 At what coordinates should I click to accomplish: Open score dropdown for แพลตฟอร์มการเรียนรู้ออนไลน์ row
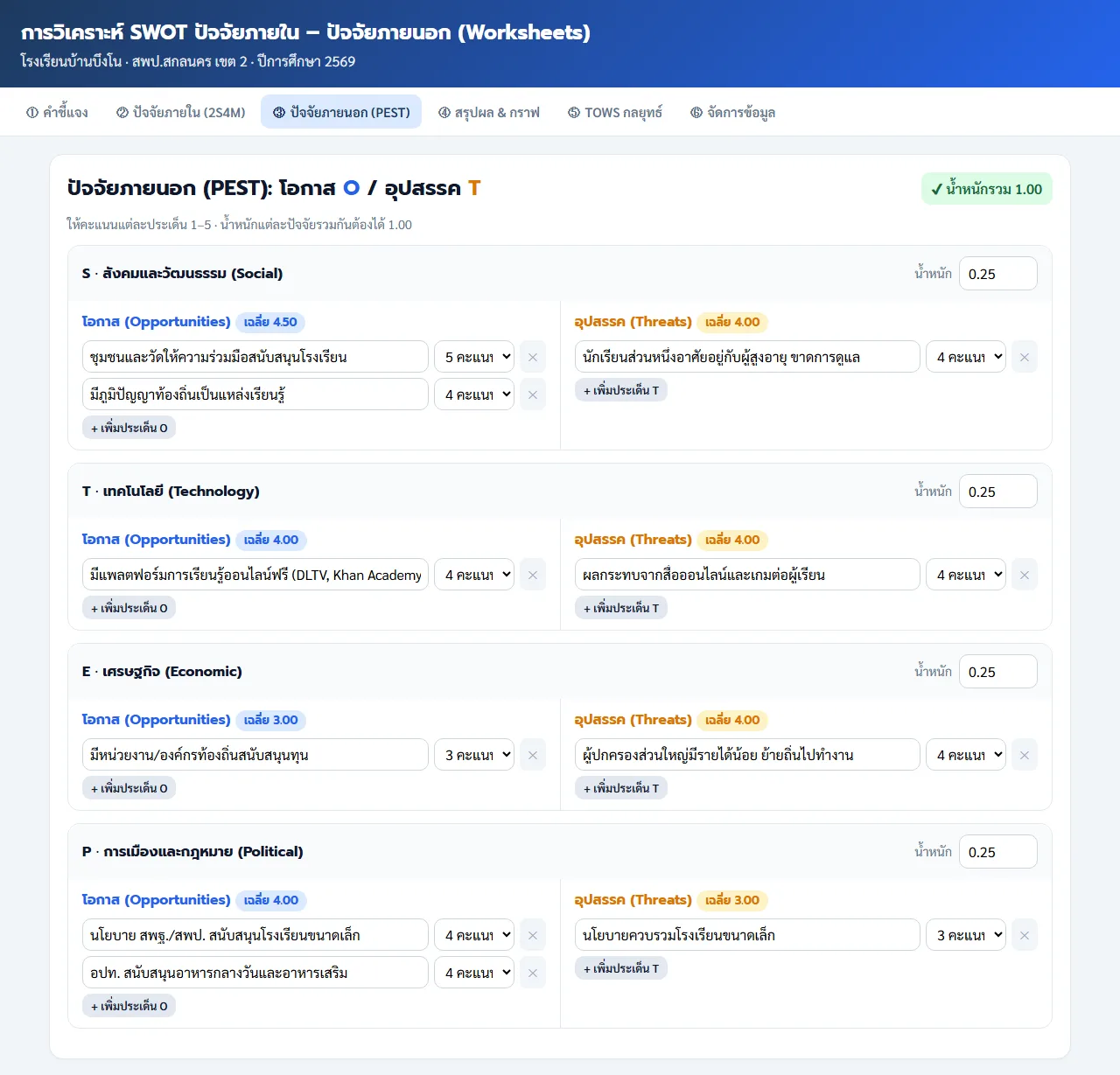474,575
